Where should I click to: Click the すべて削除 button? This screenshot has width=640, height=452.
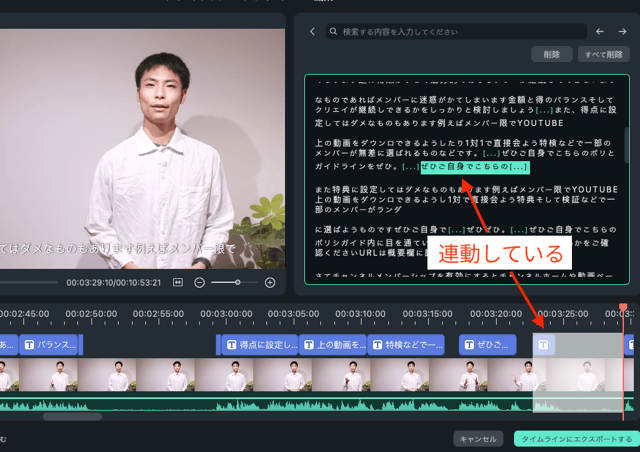(x=604, y=54)
